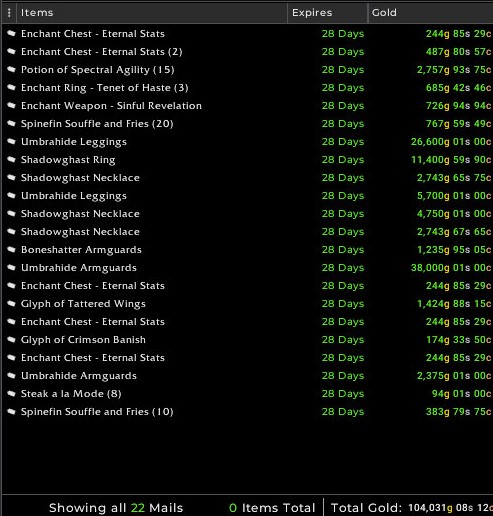Click 28 Days expiry for Shadowghast Ring

343,160
